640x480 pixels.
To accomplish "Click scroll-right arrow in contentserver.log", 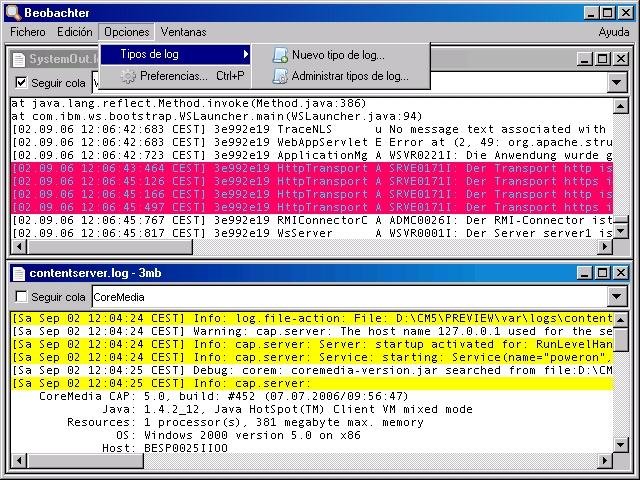I will coord(605,460).
